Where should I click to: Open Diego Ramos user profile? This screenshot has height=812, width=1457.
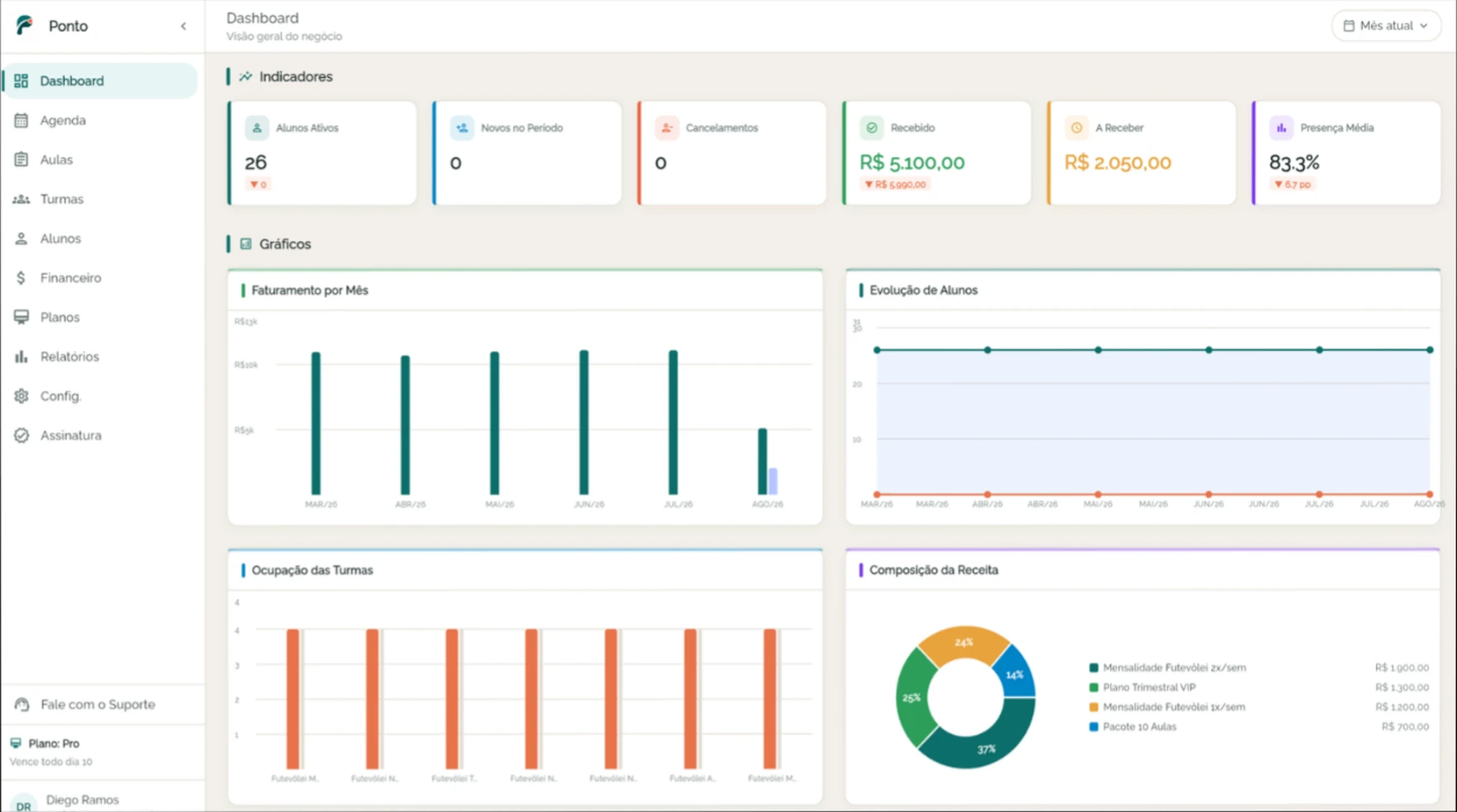[83, 800]
